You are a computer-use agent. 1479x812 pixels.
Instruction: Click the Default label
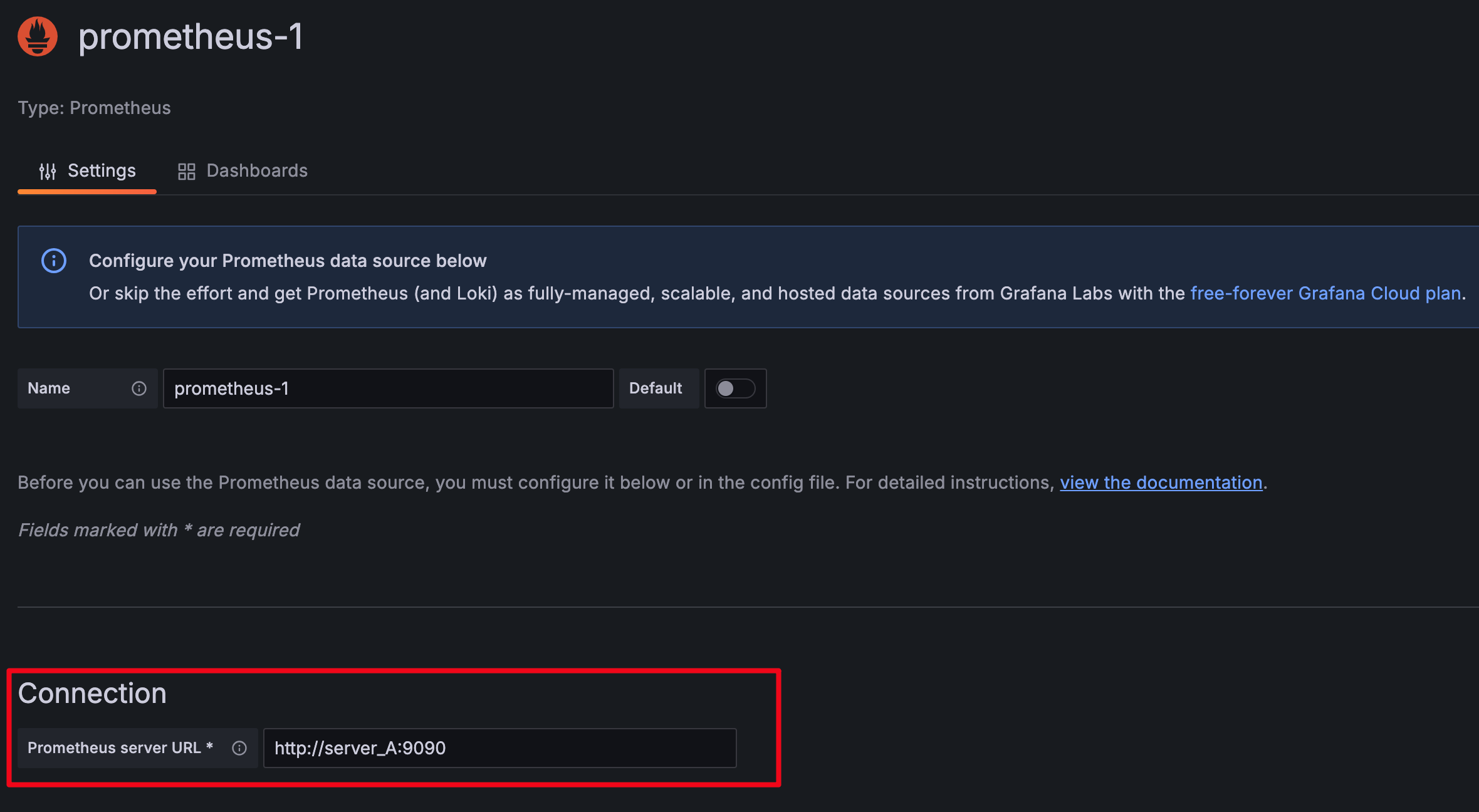[656, 388]
